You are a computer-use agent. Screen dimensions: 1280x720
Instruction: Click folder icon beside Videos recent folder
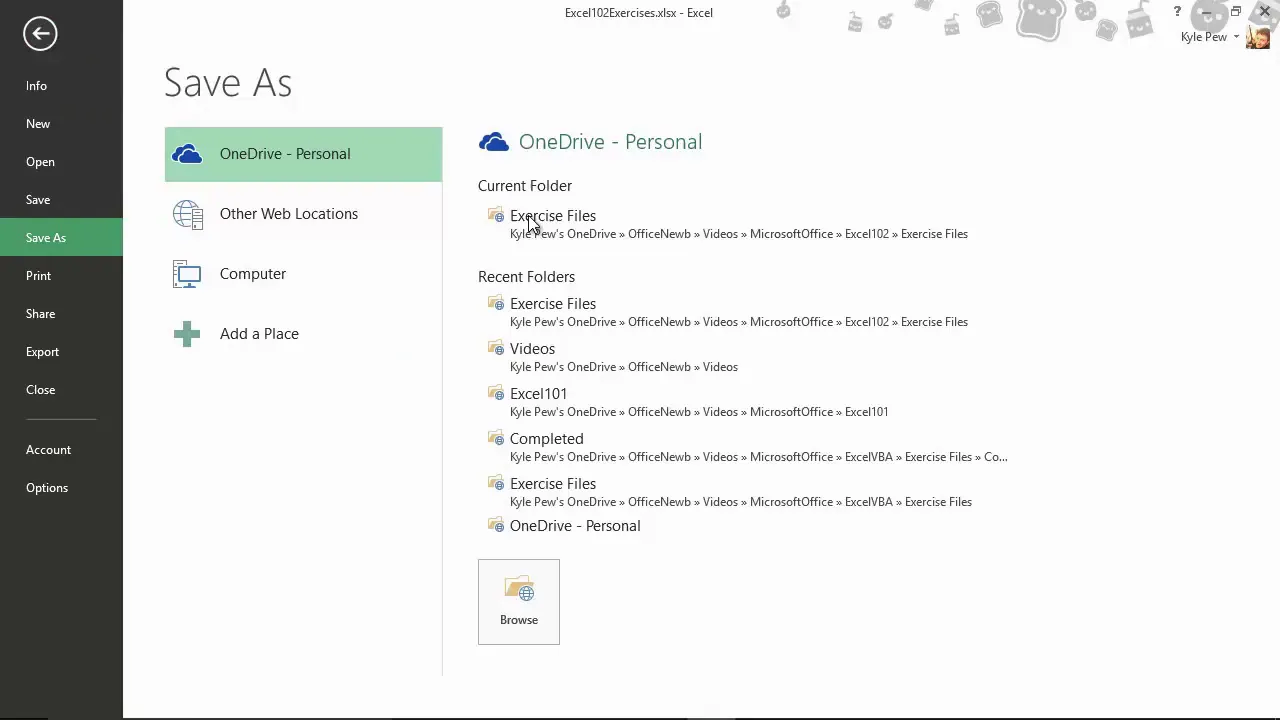(x=496, y=348)
